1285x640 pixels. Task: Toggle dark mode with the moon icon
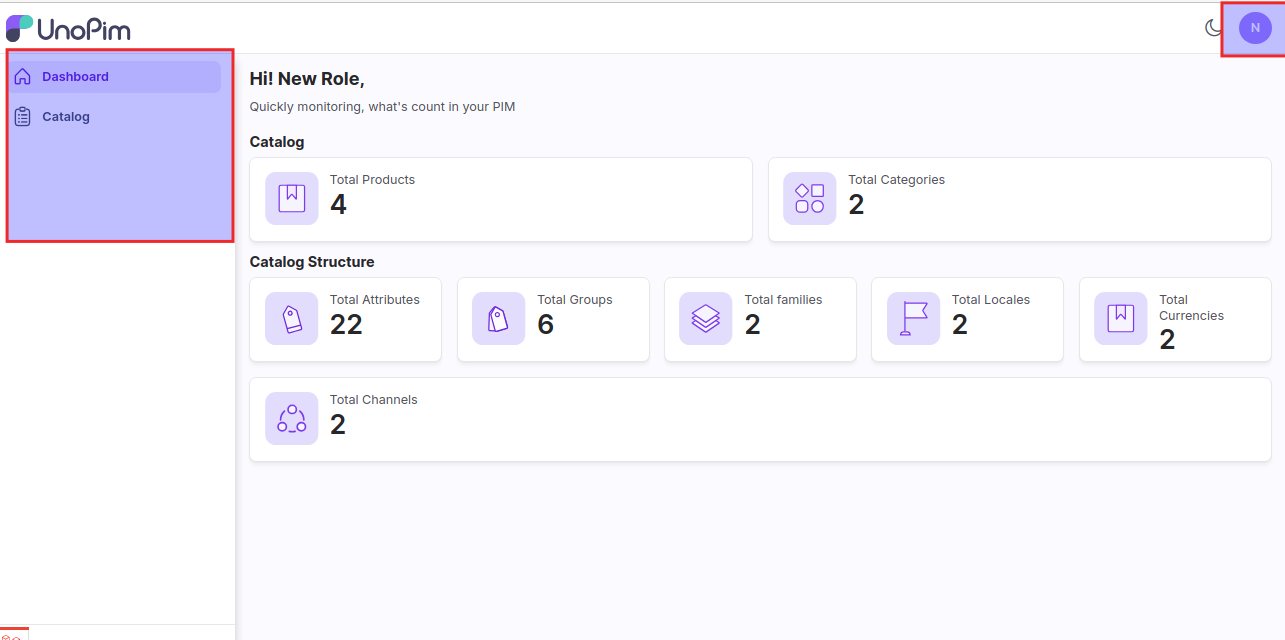1213,28
